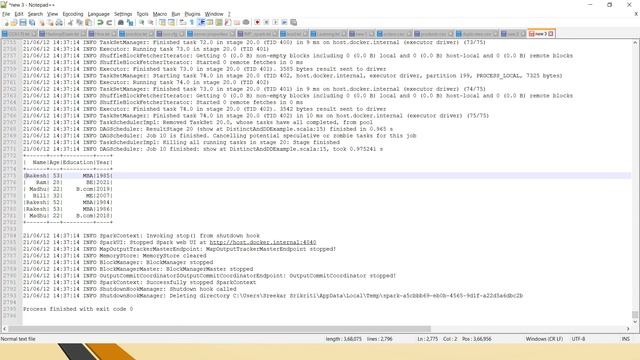This screenshot has width=640, height=360.
Task: Toggle Show All Characters icon
Action: coord(191,22)
